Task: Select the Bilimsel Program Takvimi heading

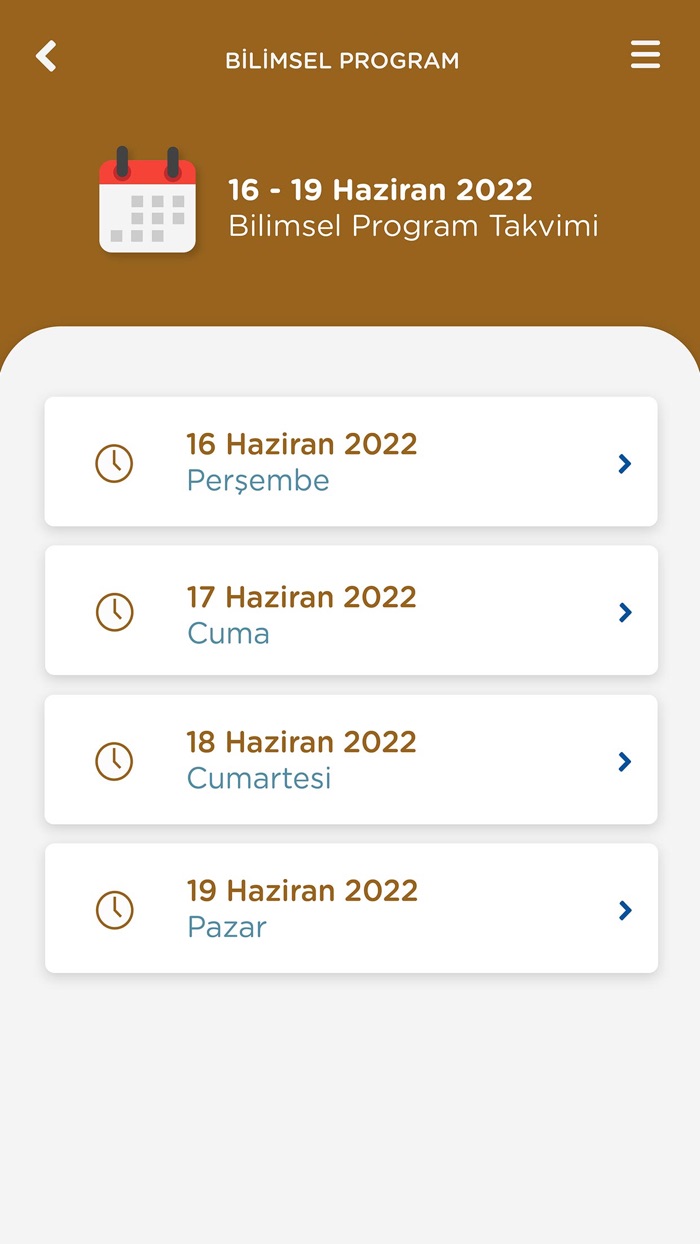Action: pos(413,226)
